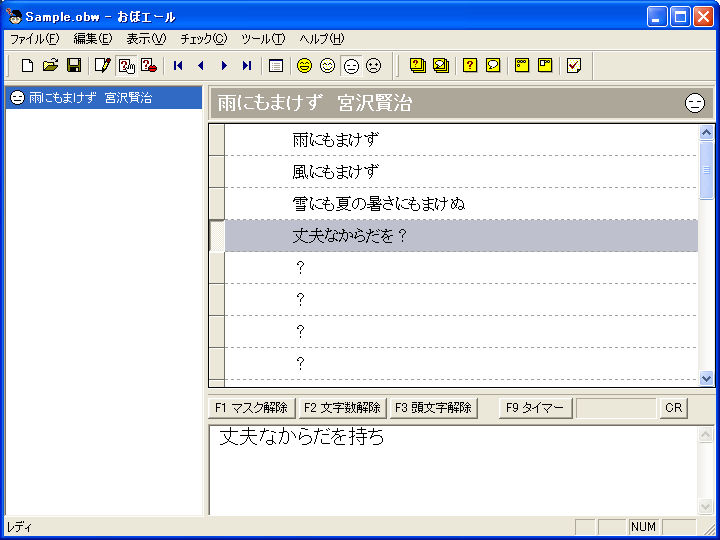The width and height of the screenshot is (720, 540).
Task: Jump to first item with skip-back arrow
Action: [178, 66]
